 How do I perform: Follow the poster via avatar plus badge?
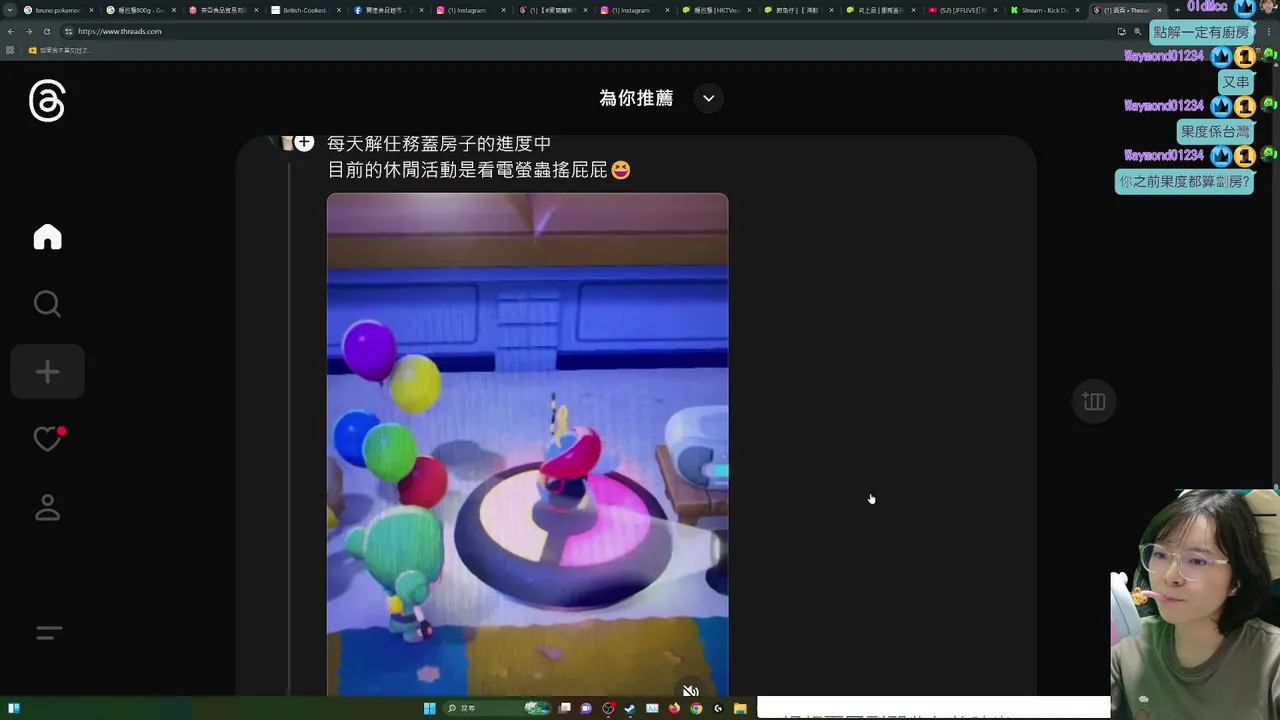[304, 142]
